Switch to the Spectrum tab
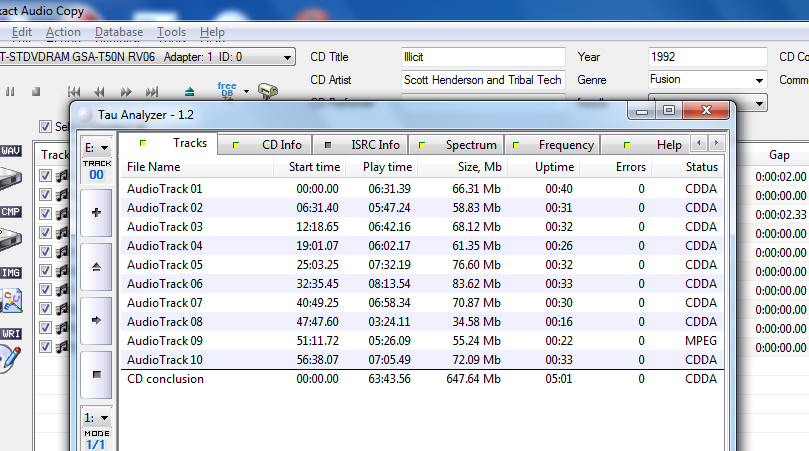This screenshot has width=809, height=451. [x=456, y=145]
